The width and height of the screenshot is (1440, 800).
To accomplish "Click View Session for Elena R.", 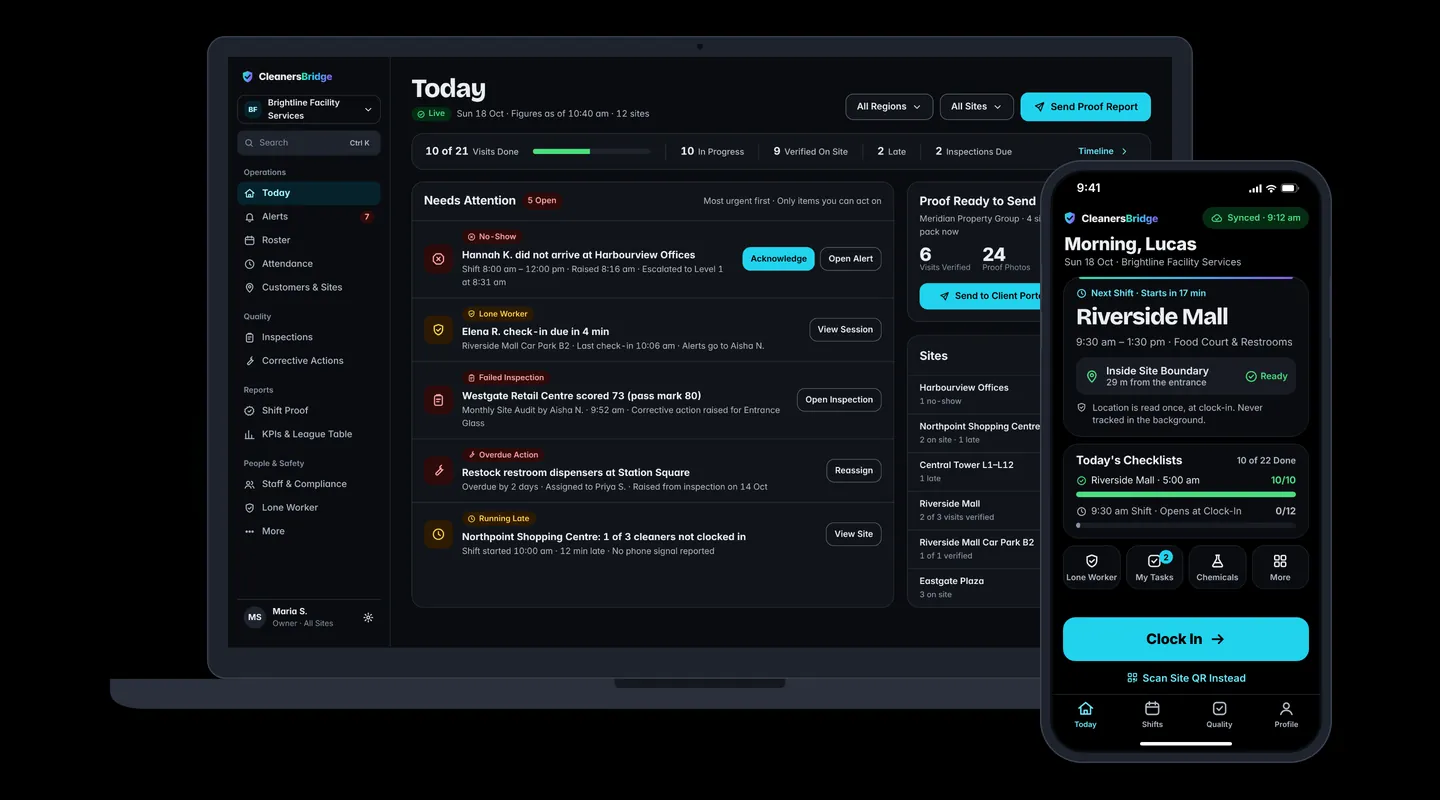I will click(x=845, y=330).
